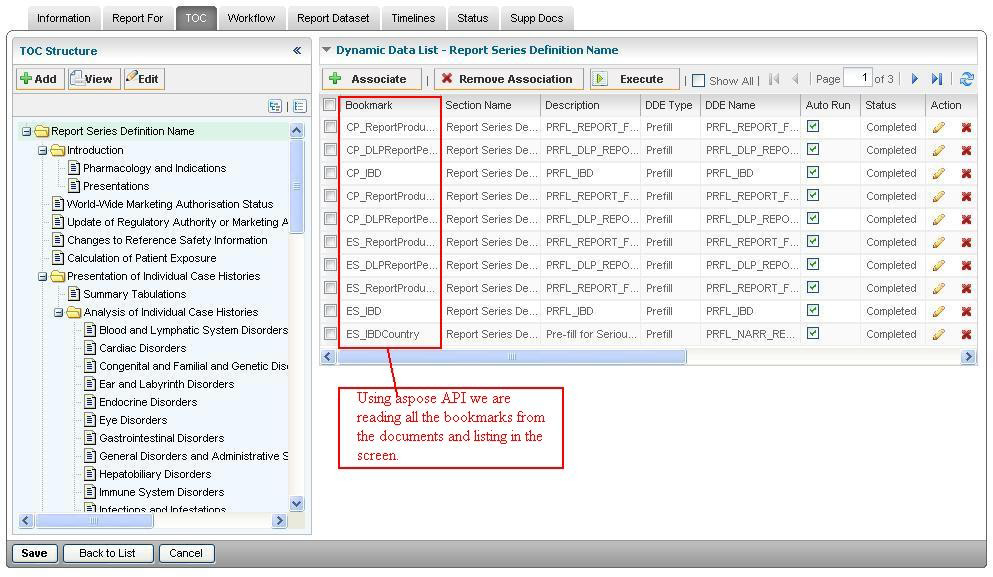Screen dimensions: 993x577
Task: Switch to the Supp Docs tab
Action: [x=536, y=18]
